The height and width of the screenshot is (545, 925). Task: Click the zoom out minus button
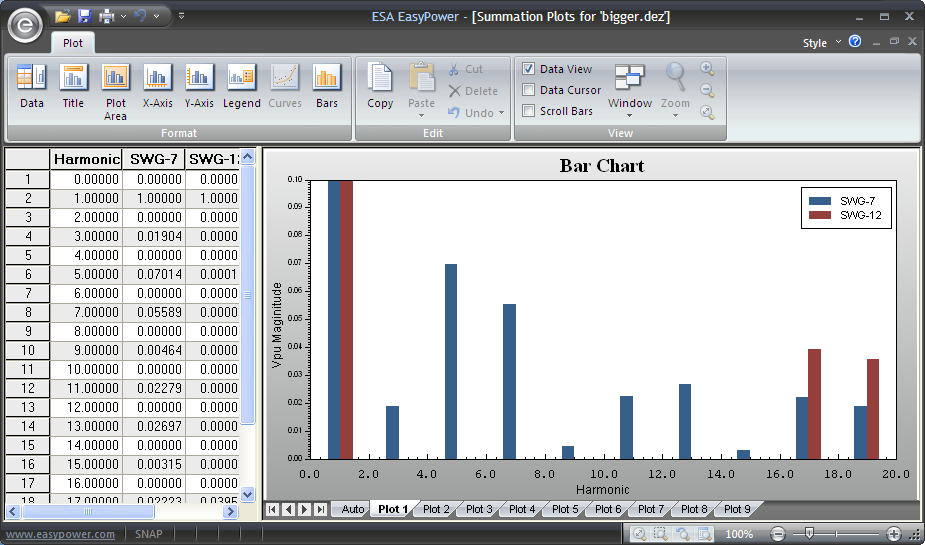click(778, 534)
